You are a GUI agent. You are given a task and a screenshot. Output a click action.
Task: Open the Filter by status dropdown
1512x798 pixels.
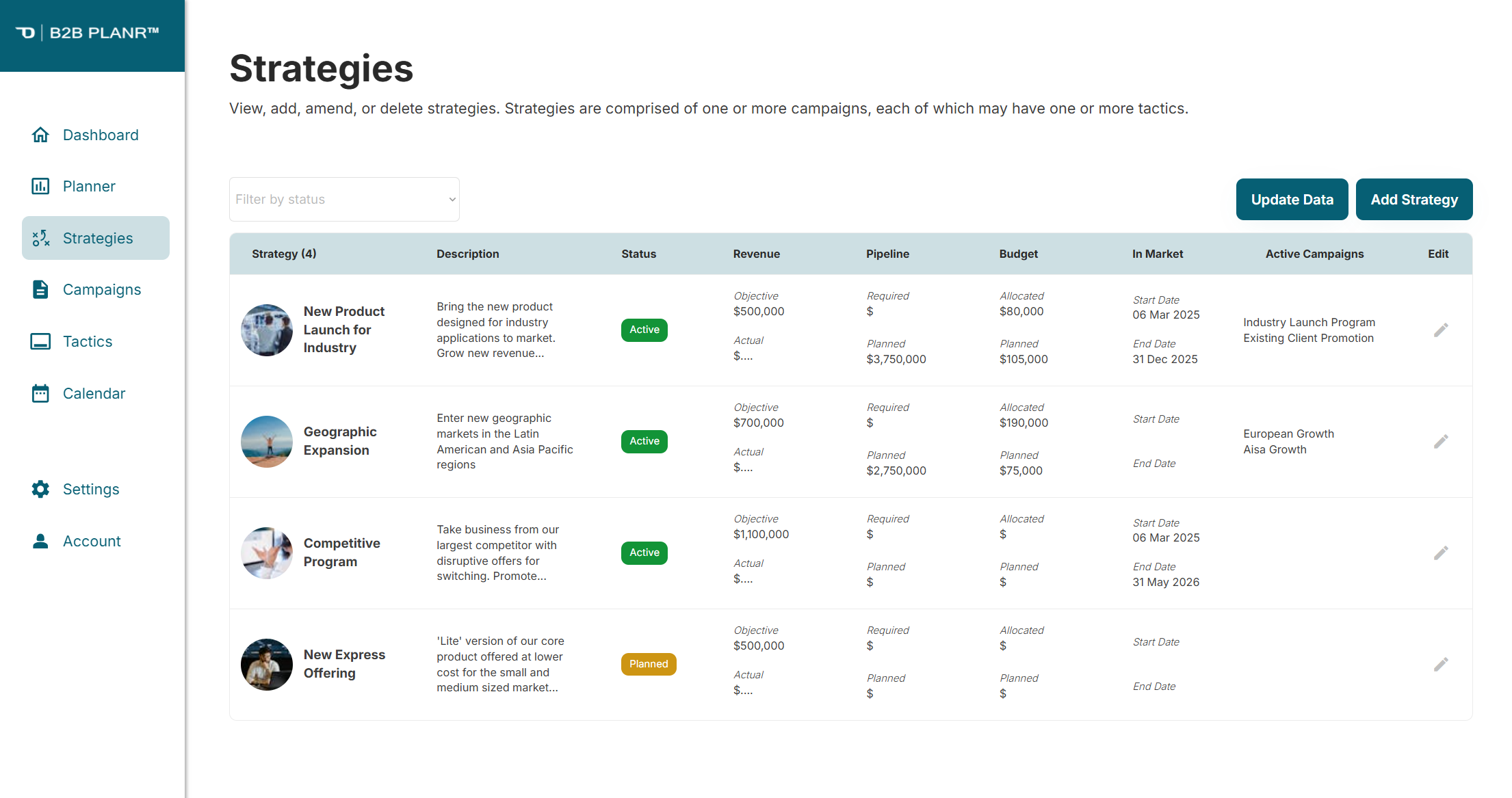pyautogui.click(x=344, y=199)
